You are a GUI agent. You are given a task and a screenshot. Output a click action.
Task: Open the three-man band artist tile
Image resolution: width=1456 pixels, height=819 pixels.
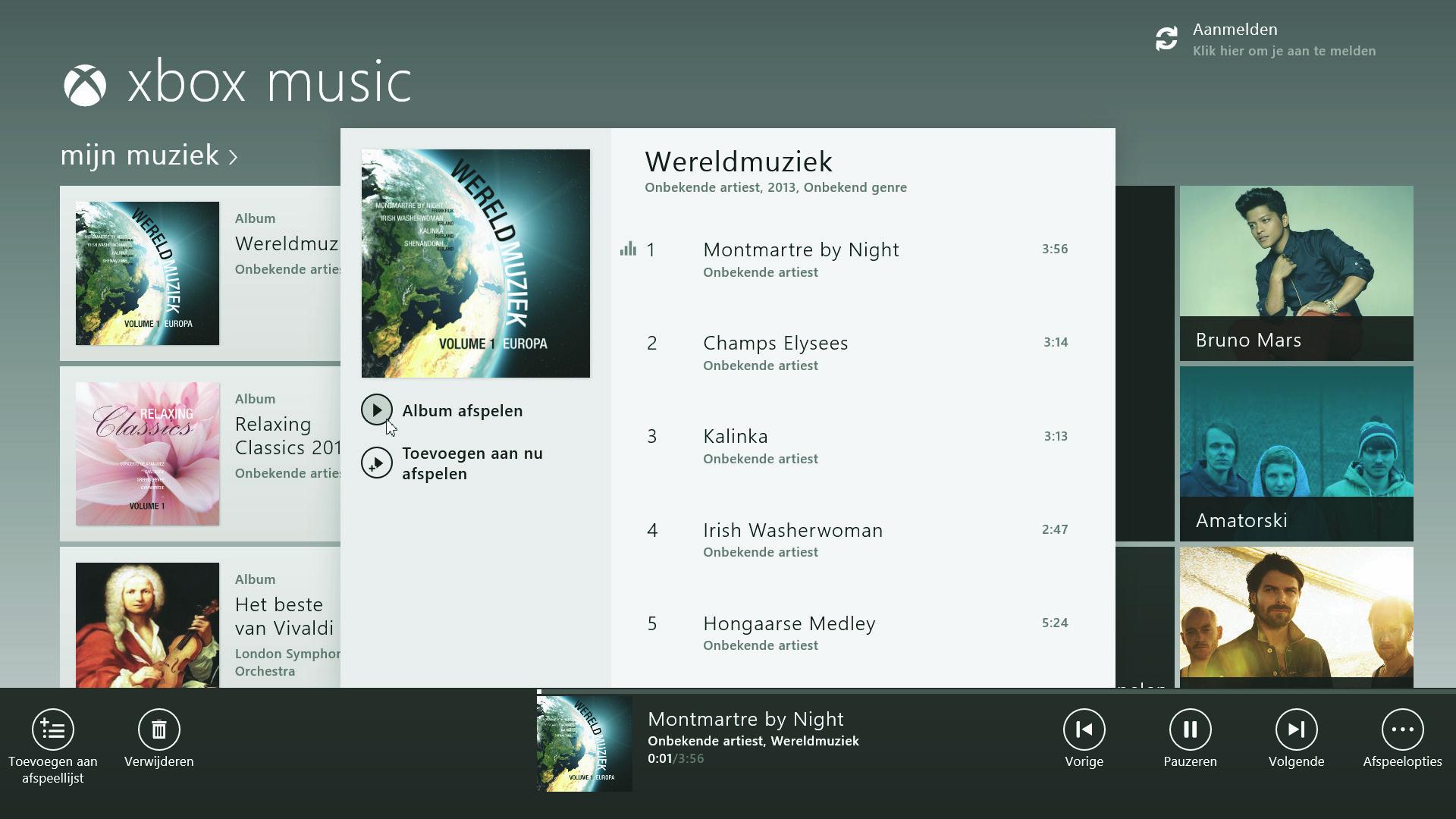(1297, 617)
